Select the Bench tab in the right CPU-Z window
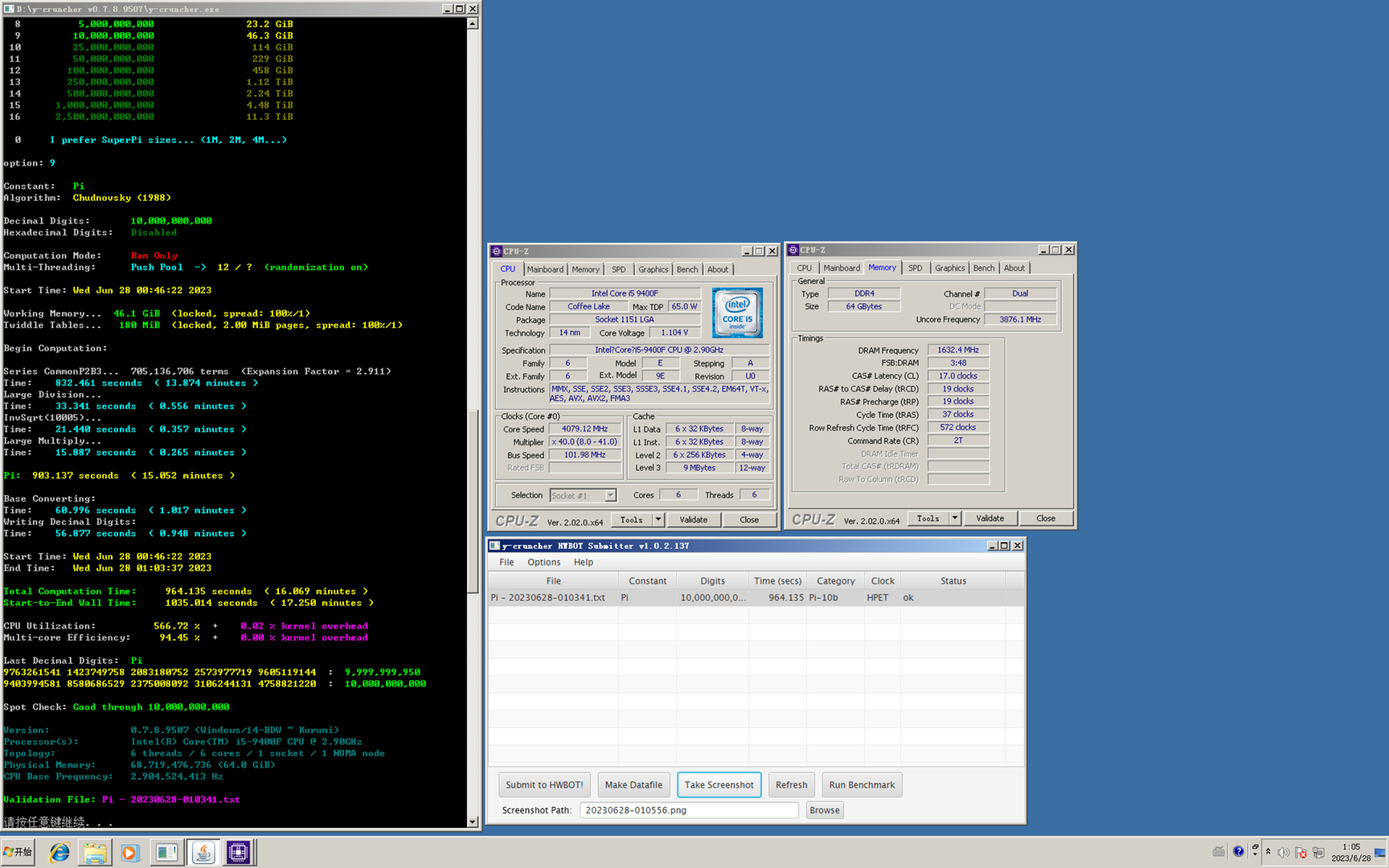The image size is (1389, 868). [984, 268]
